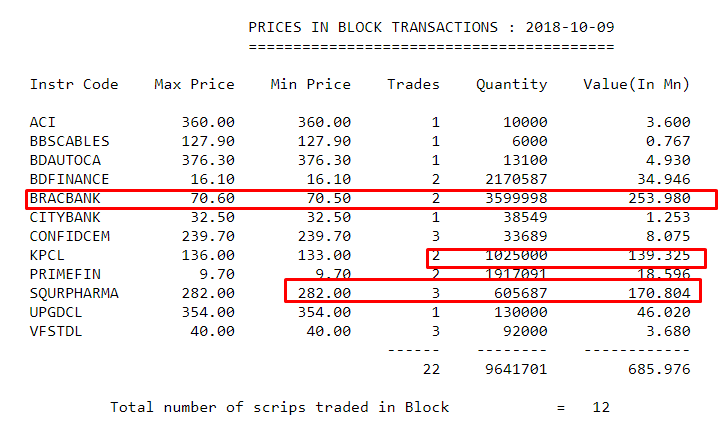Viewport: 719px width, 430px height.
Task: Click the total quantity 9641701
Action: click(x=516, y=369)
